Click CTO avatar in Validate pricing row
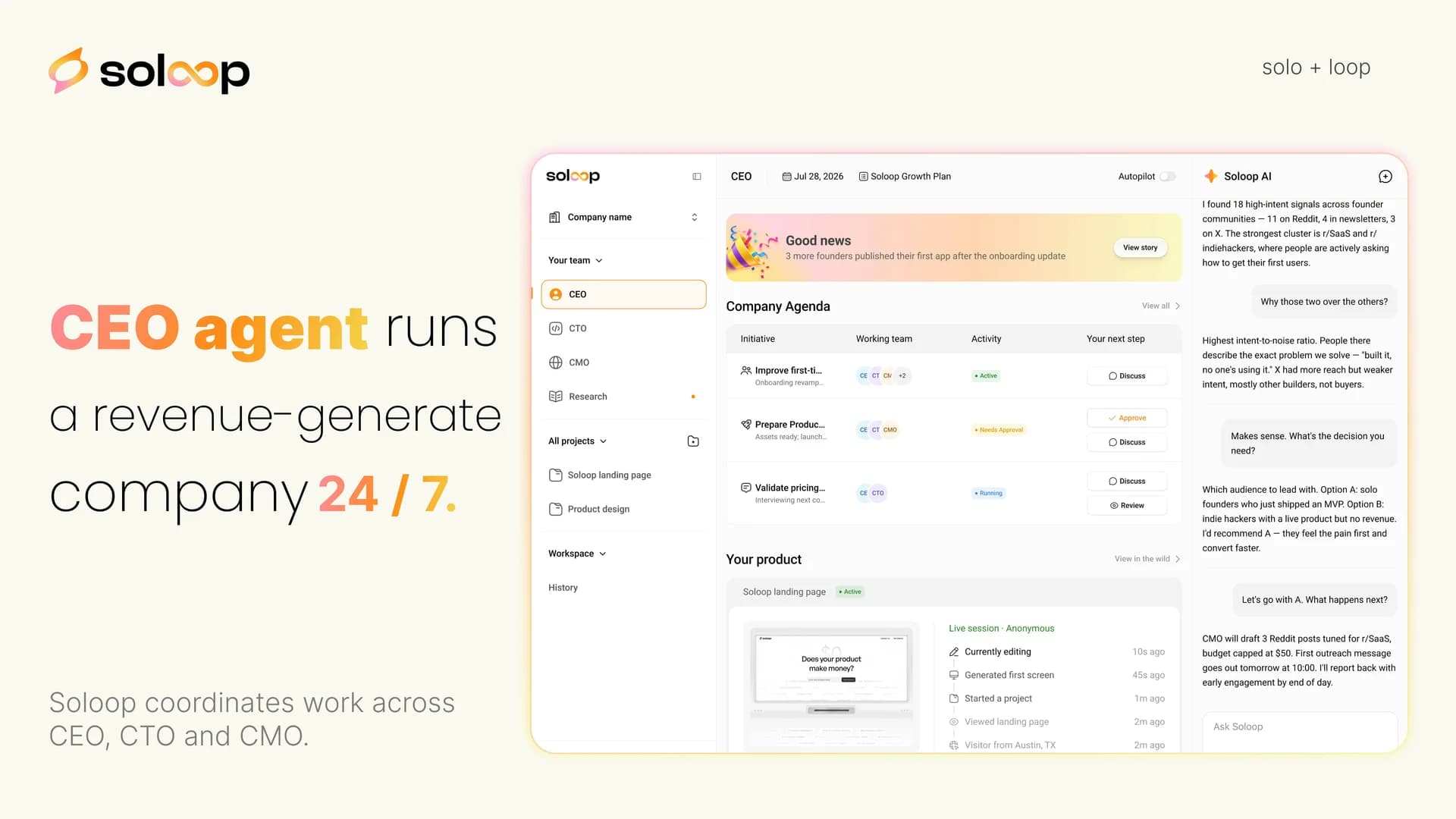 coord(877,494)
